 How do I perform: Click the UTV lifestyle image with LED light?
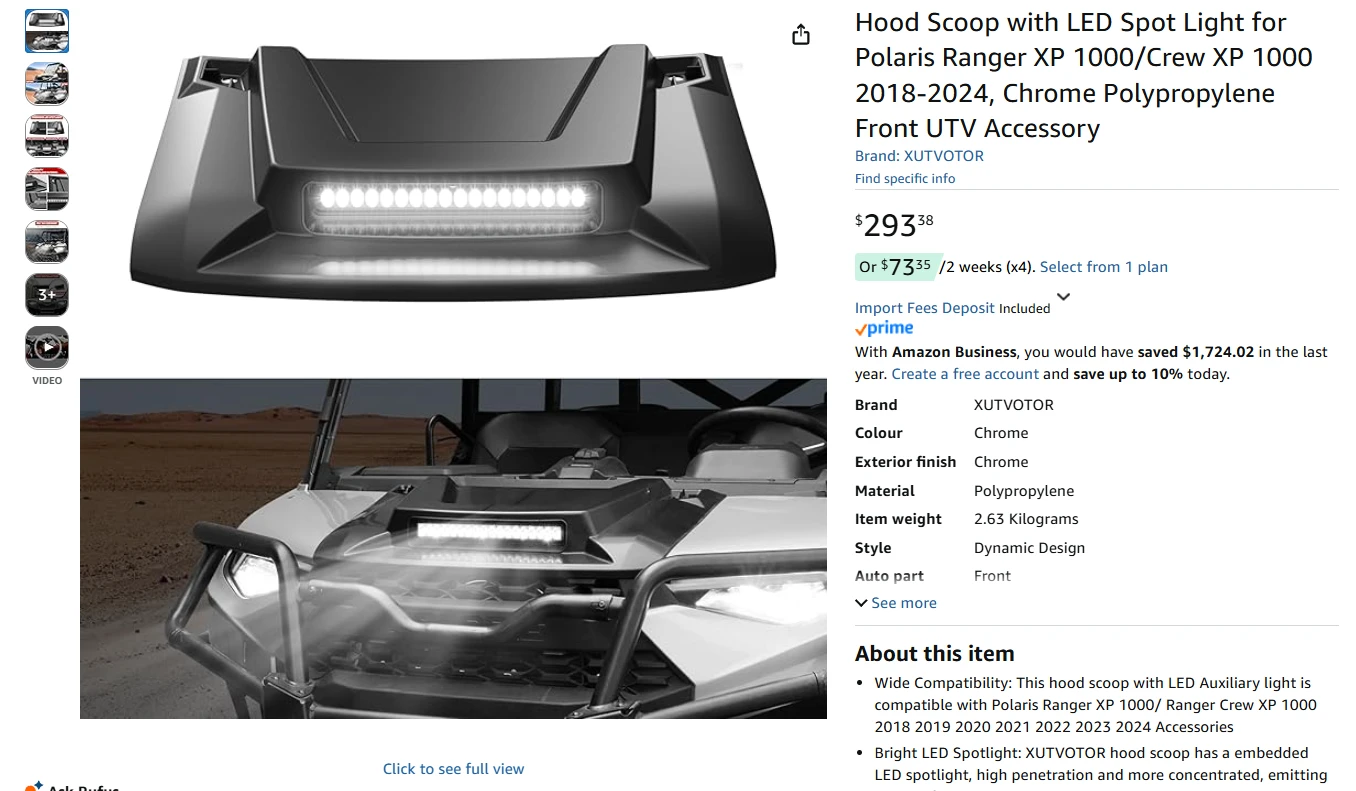[453, 548]
